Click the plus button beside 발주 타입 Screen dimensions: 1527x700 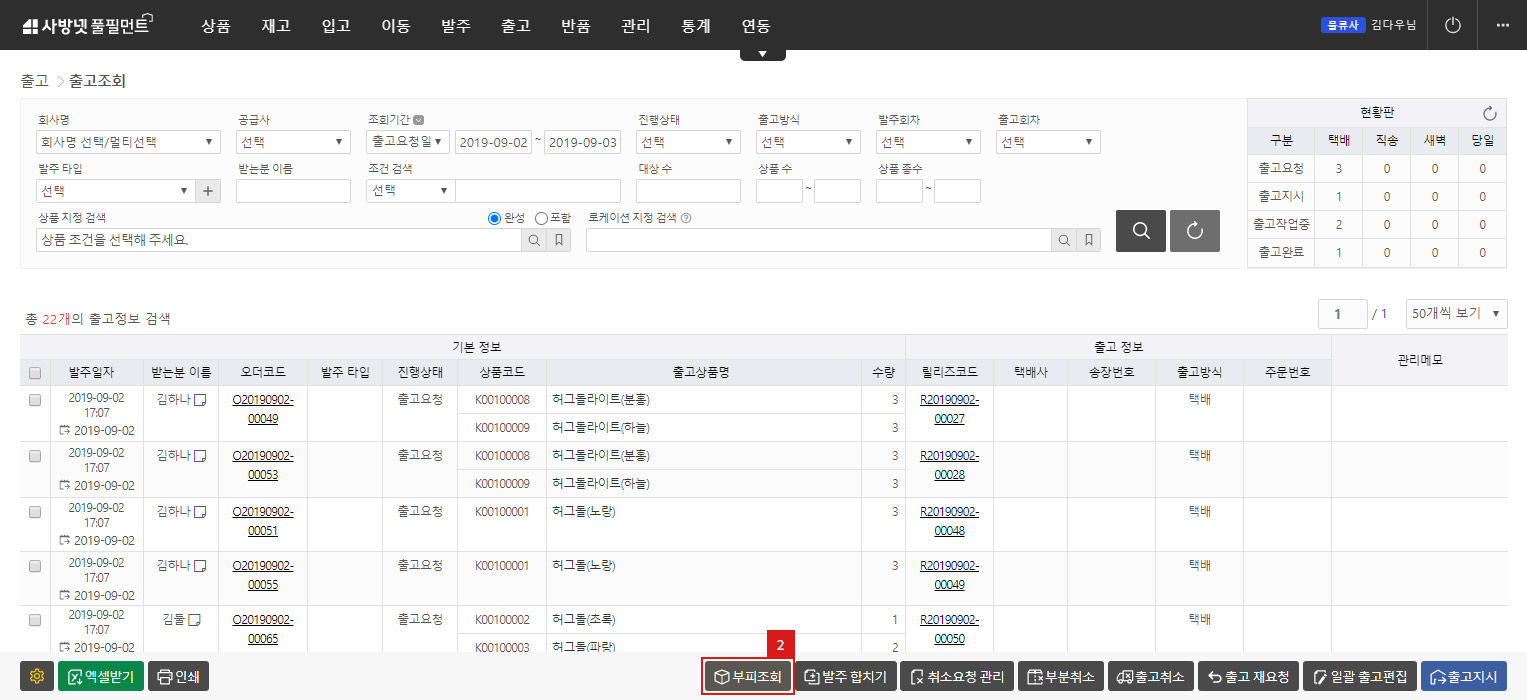[x=208, y=191]
